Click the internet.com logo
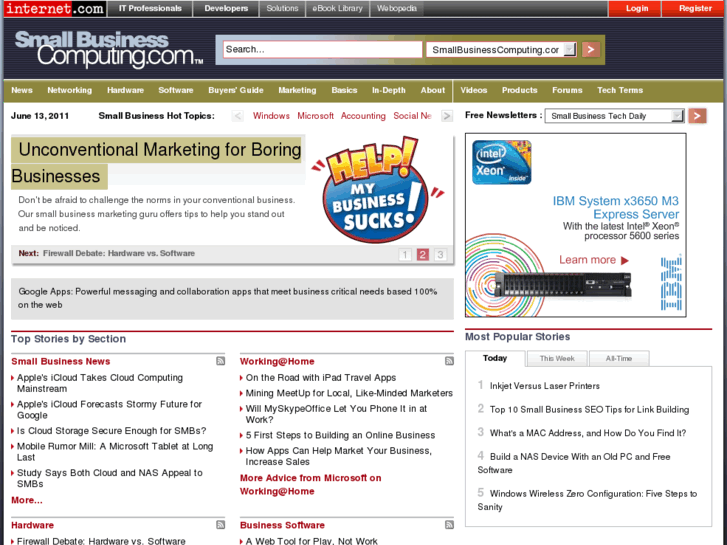The image size is (727, 545). (x=55, y=8)
